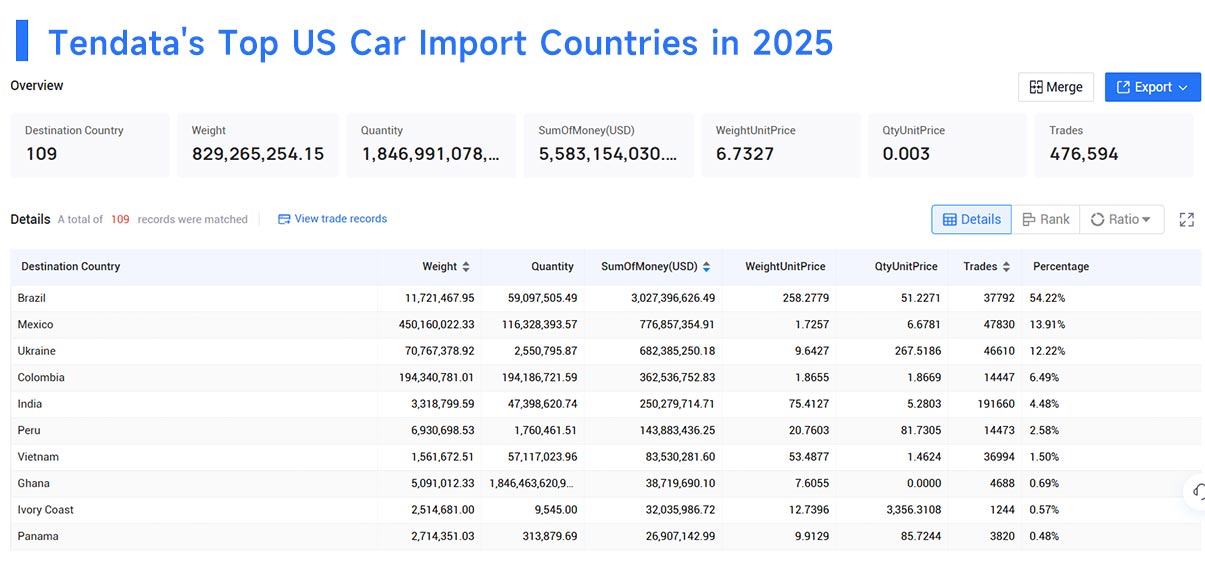Select the India row

click(x=606, y=404)
